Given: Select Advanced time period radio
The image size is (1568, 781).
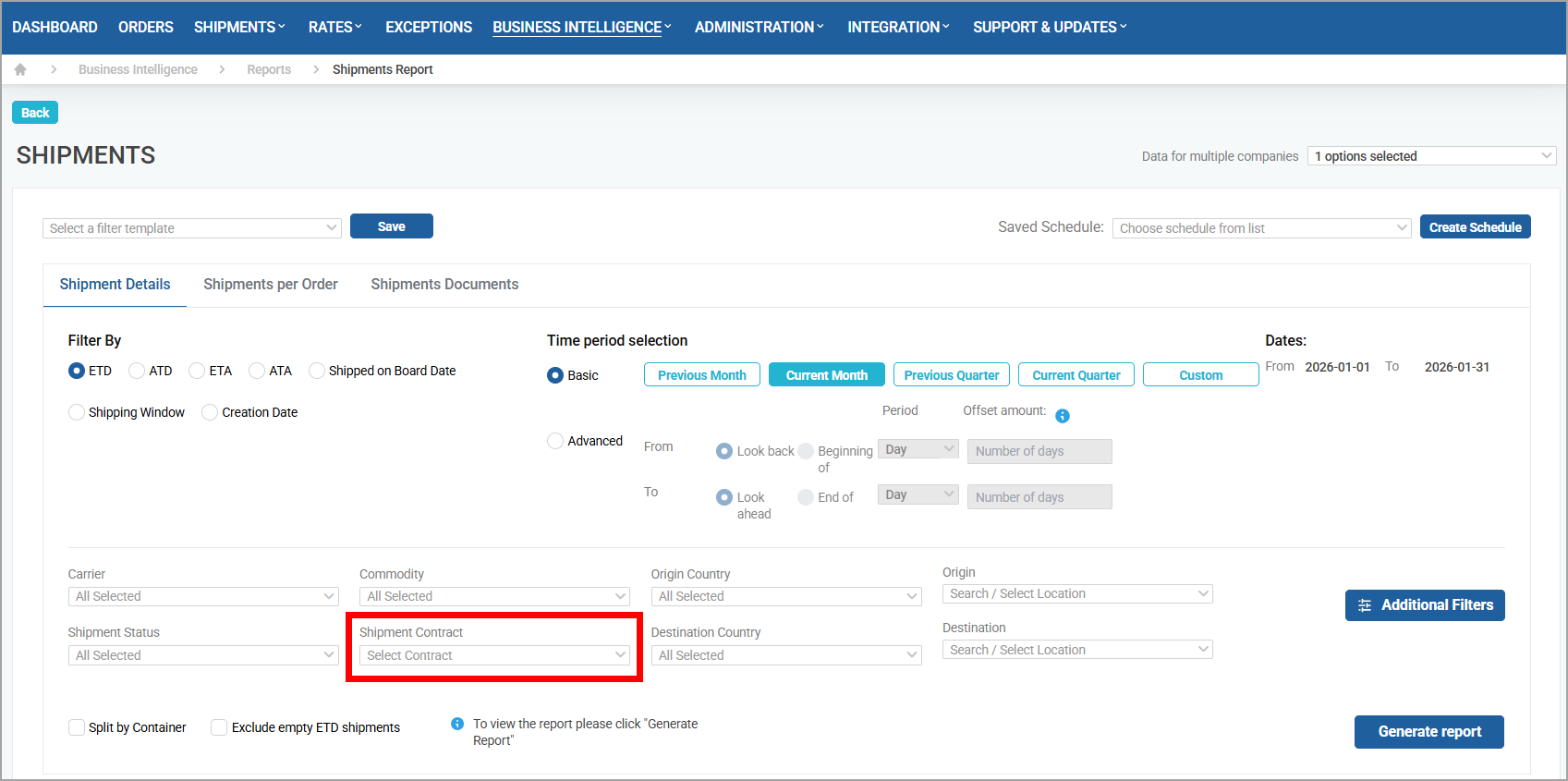Looking at the screenshot, I should click(x=555, y=441).
